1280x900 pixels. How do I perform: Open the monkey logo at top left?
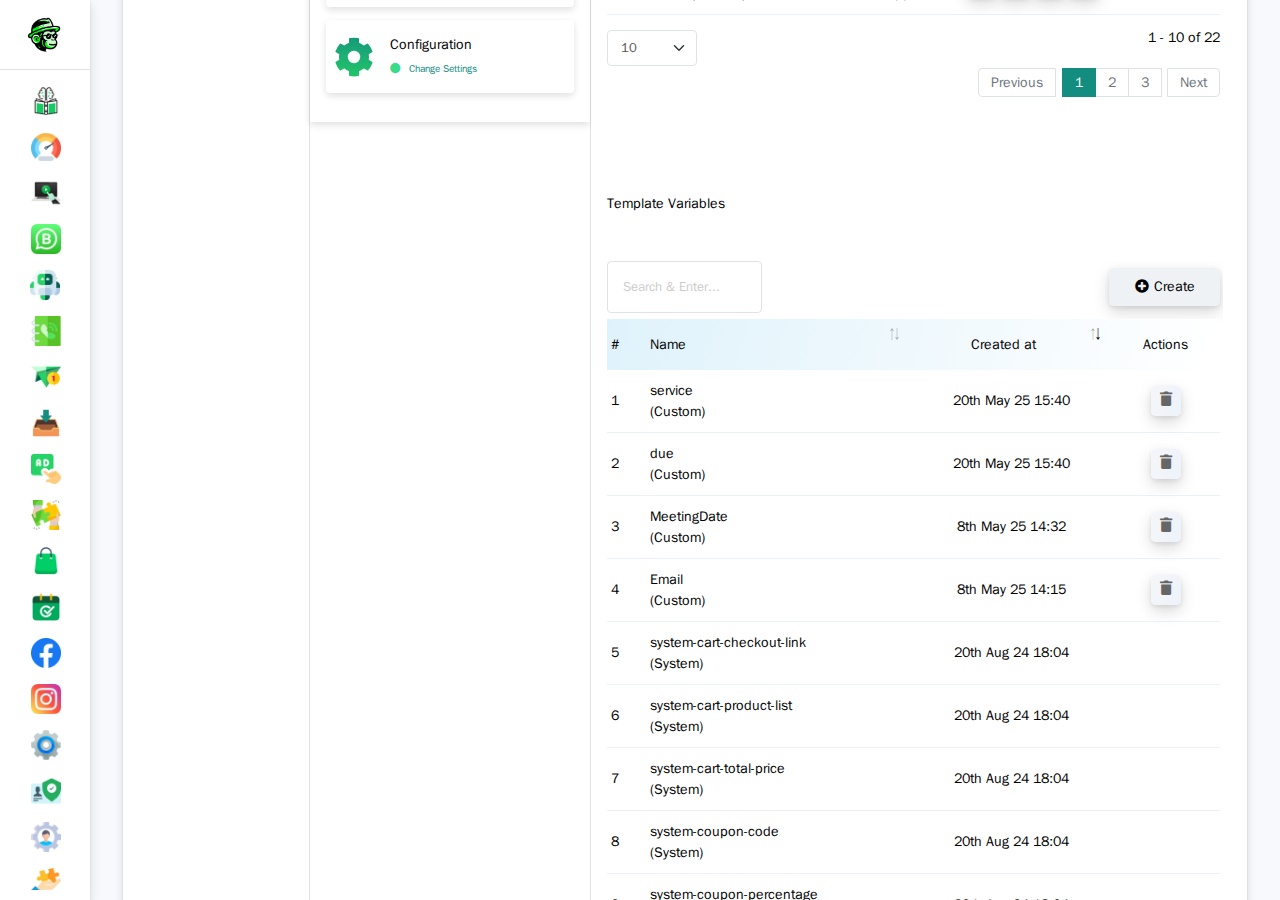pos(44,35)
